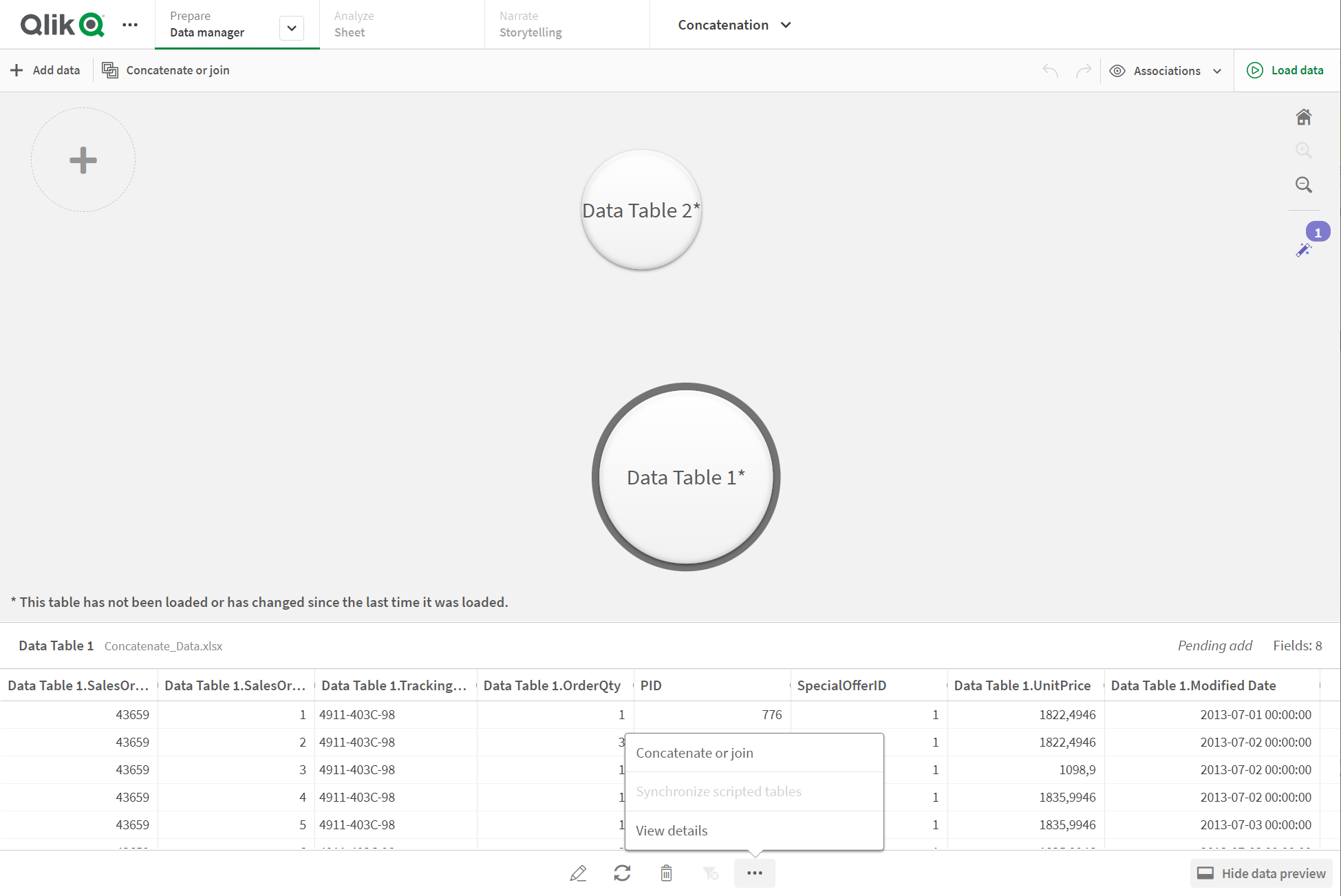Select the View details context menu option
1341x896 pixels.
pos(671,830)
